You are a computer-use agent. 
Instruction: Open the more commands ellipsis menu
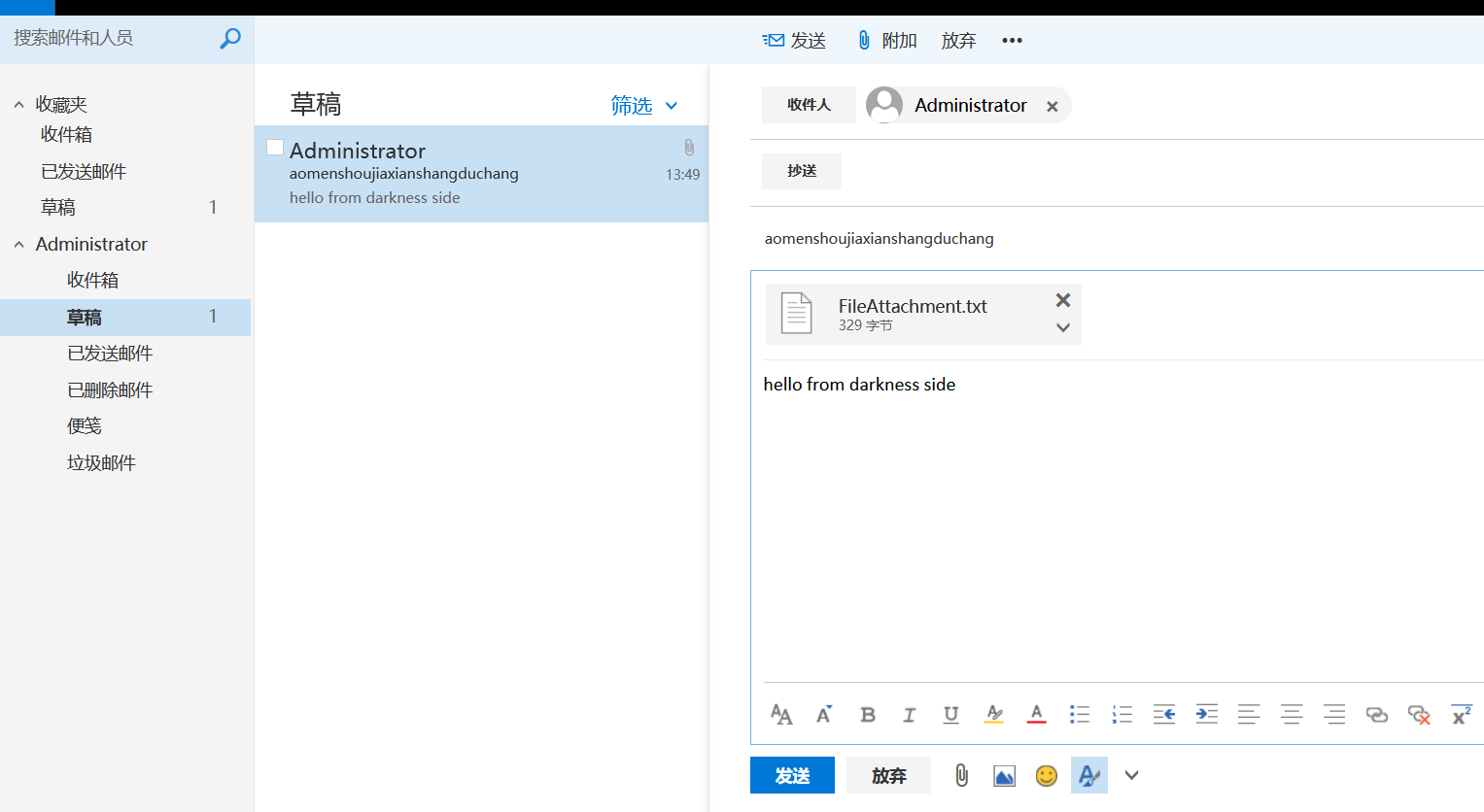1012,40
